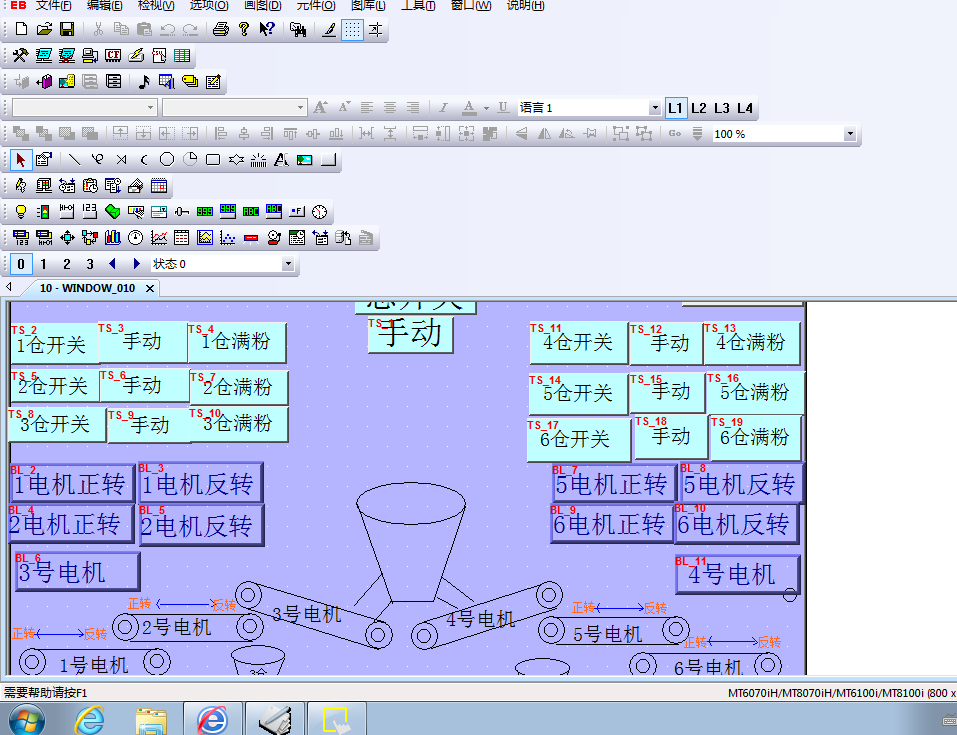This screenshot has width=957, height=735.
Task: Choose the text tool with letter A
Action: [x=281, y=159]
